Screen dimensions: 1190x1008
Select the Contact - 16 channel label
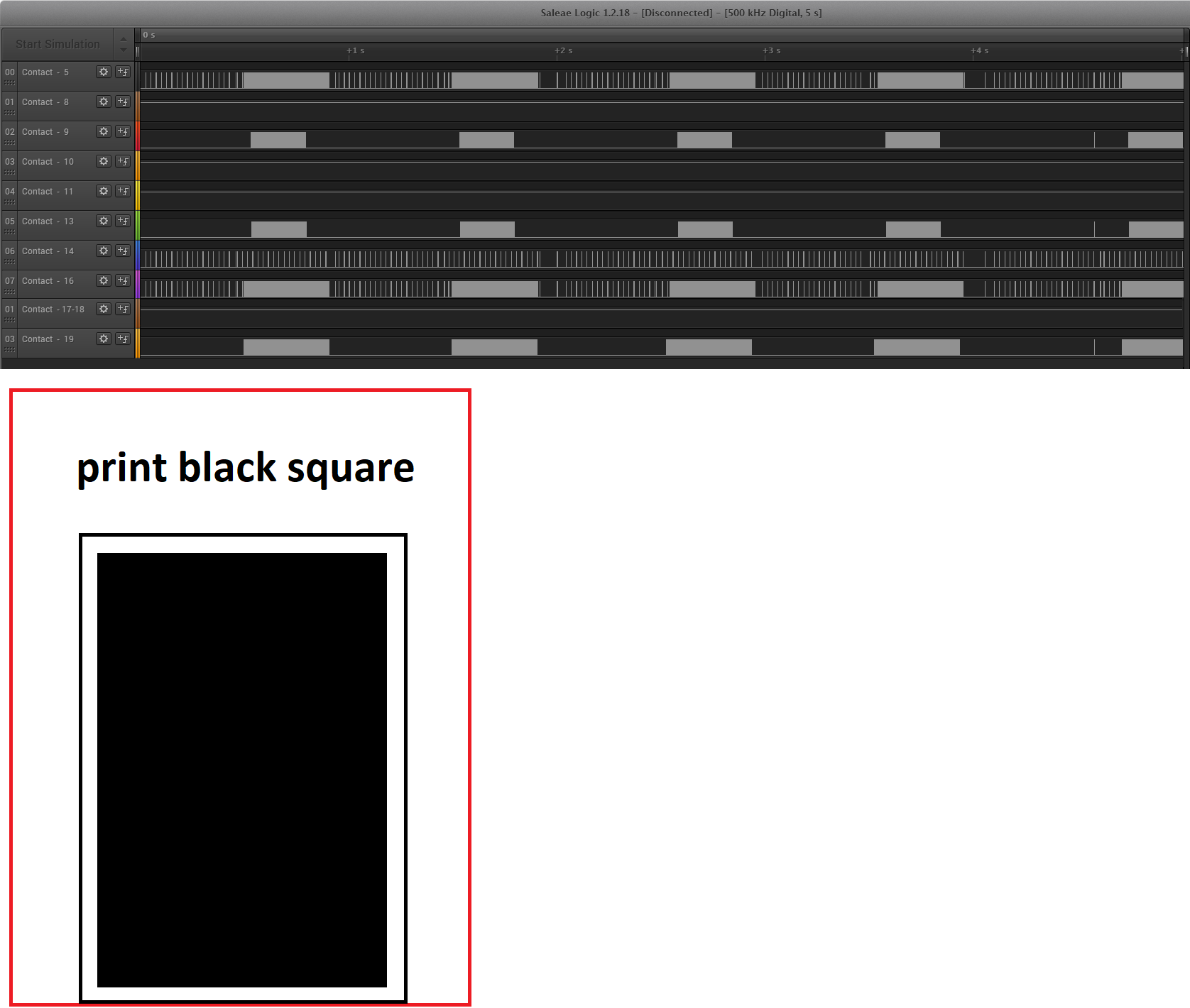[x=48, y=281]
